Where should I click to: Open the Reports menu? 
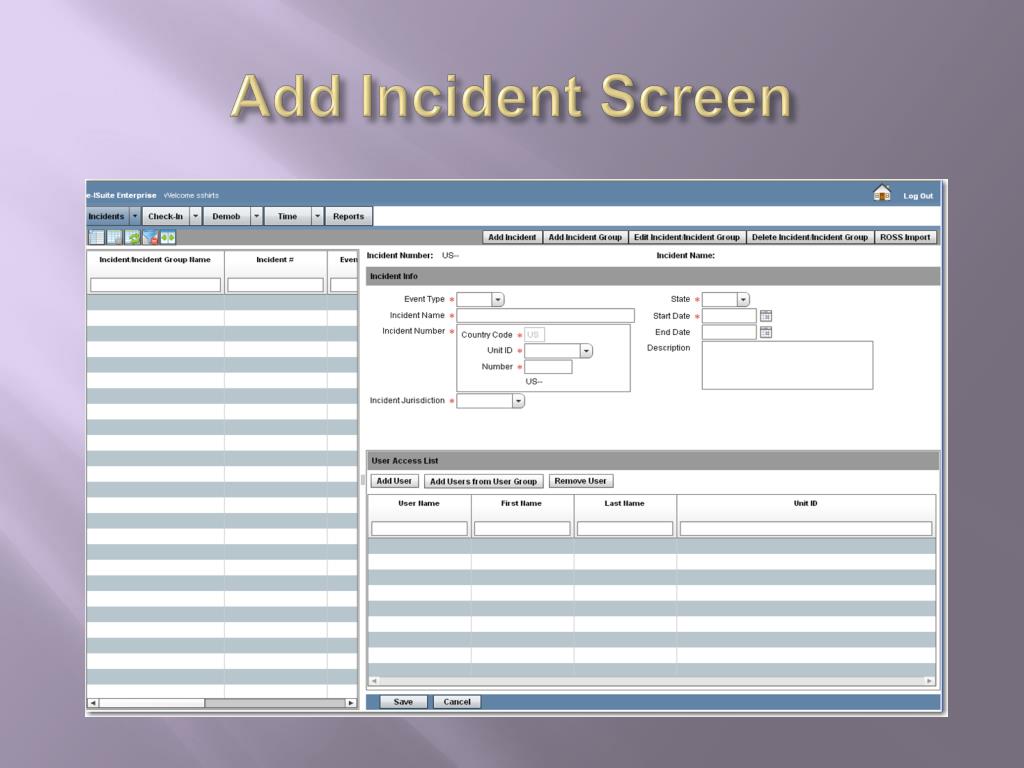[x=349, y=216]
